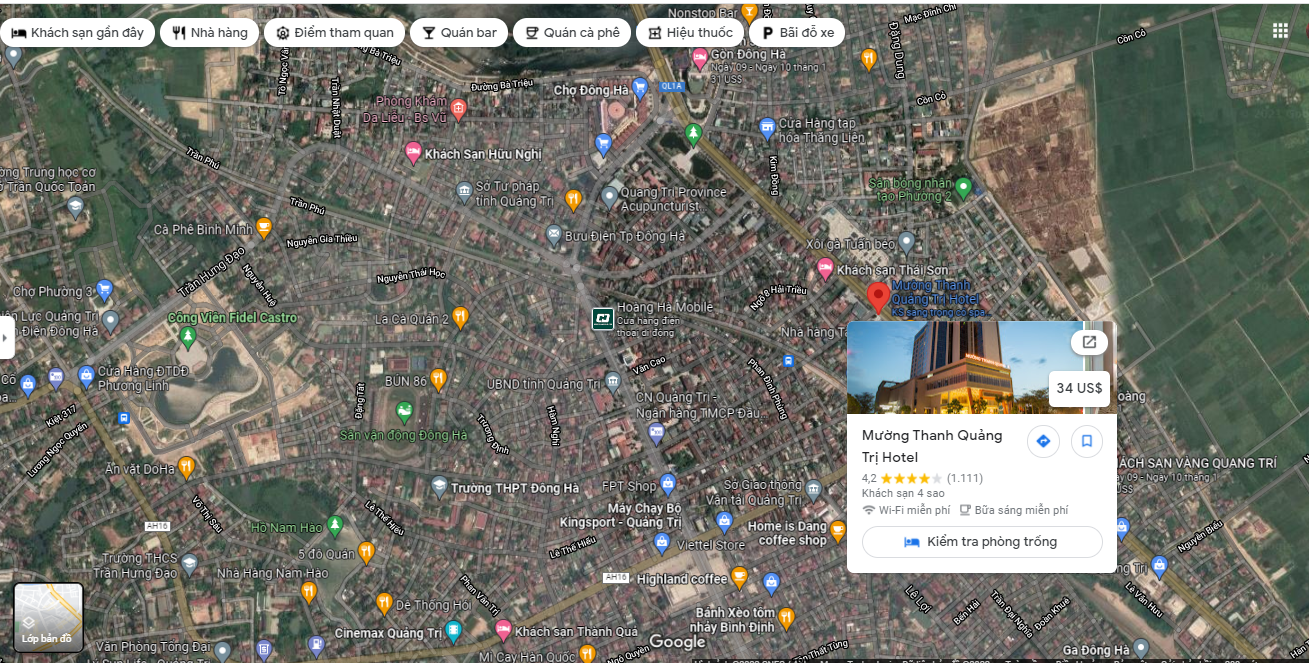Click Ăn vặt DoHa restaurant marker
This screenshot has height=663, width=1309.
pos(186,466)
